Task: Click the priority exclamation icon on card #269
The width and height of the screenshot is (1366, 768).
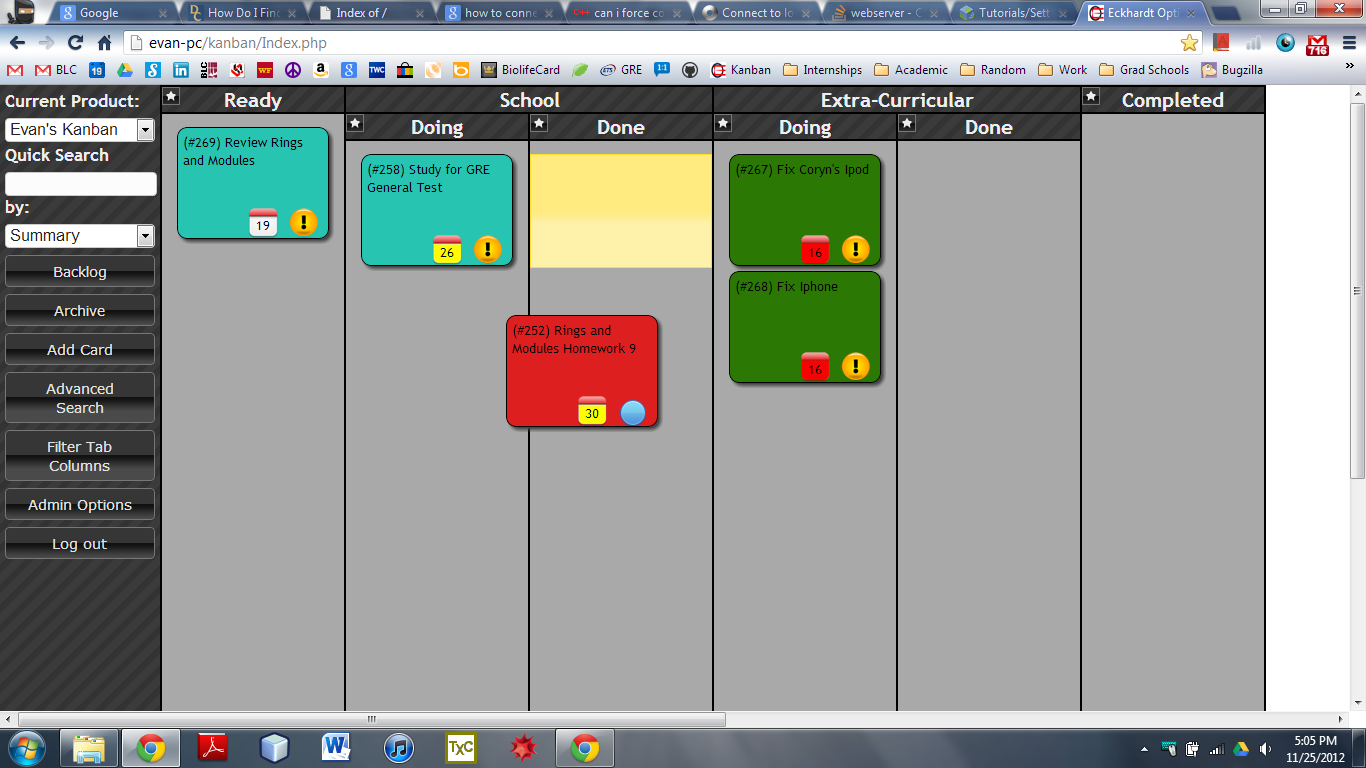Action: (x=304, y=222)
